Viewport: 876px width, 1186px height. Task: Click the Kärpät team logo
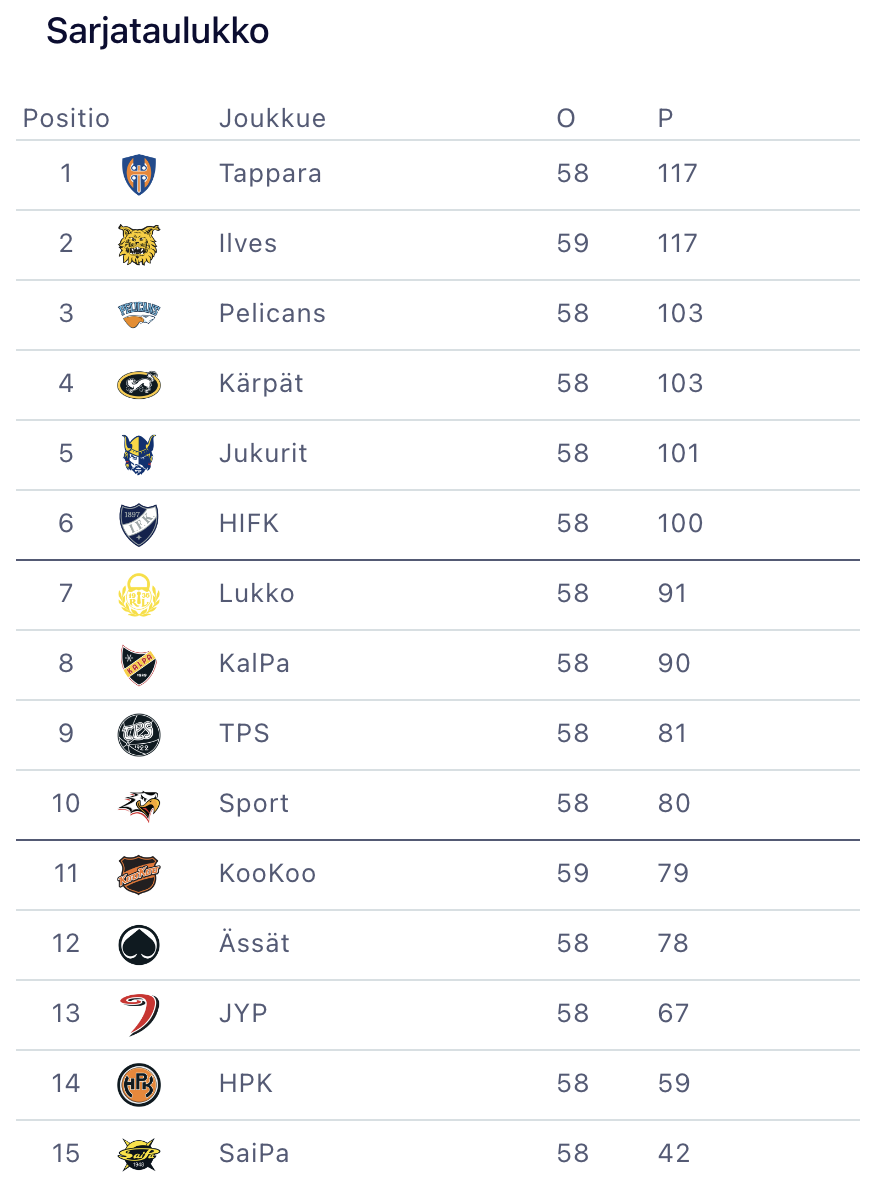coord(138,384)
